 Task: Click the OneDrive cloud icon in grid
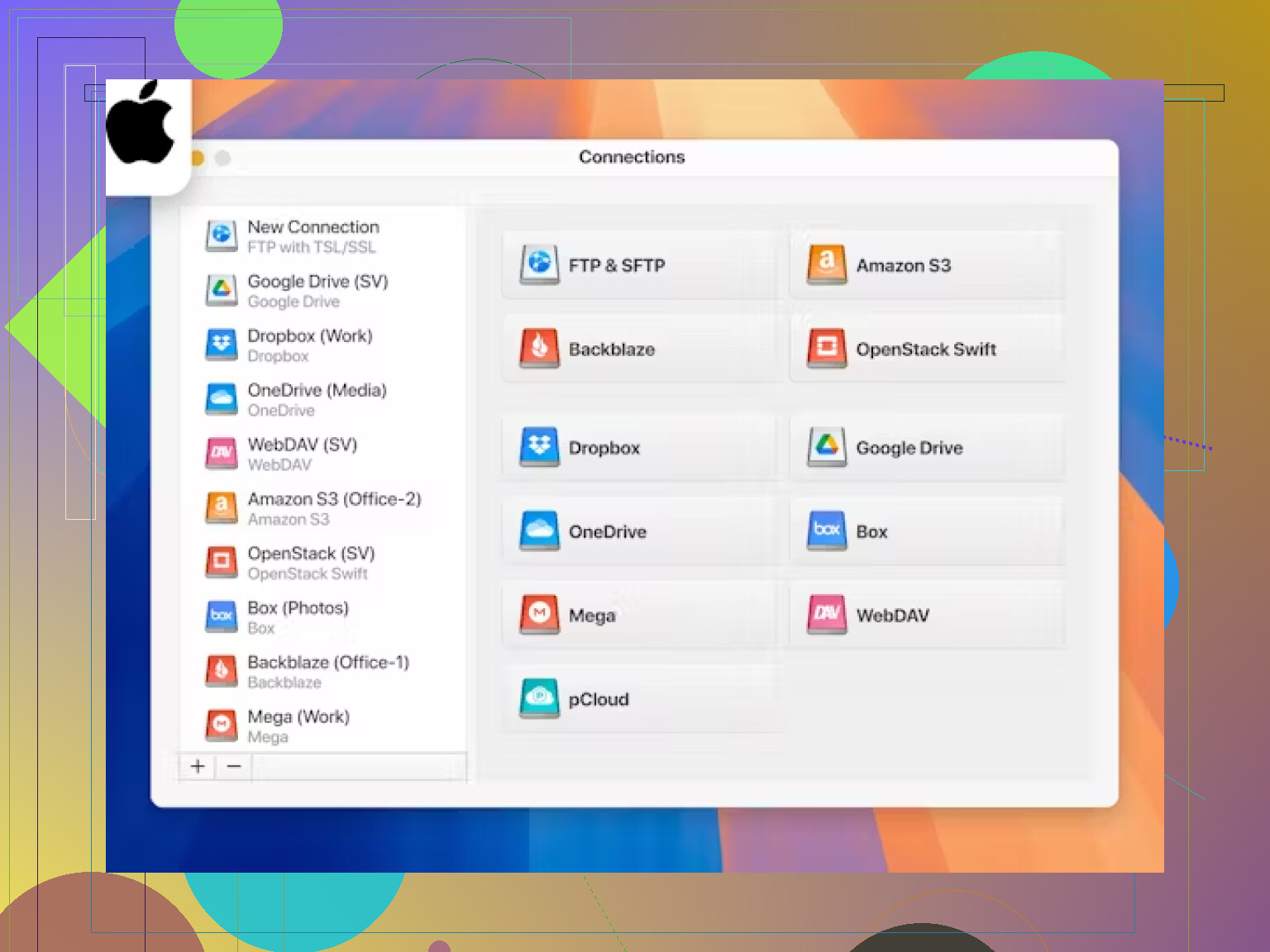[540, 531]
